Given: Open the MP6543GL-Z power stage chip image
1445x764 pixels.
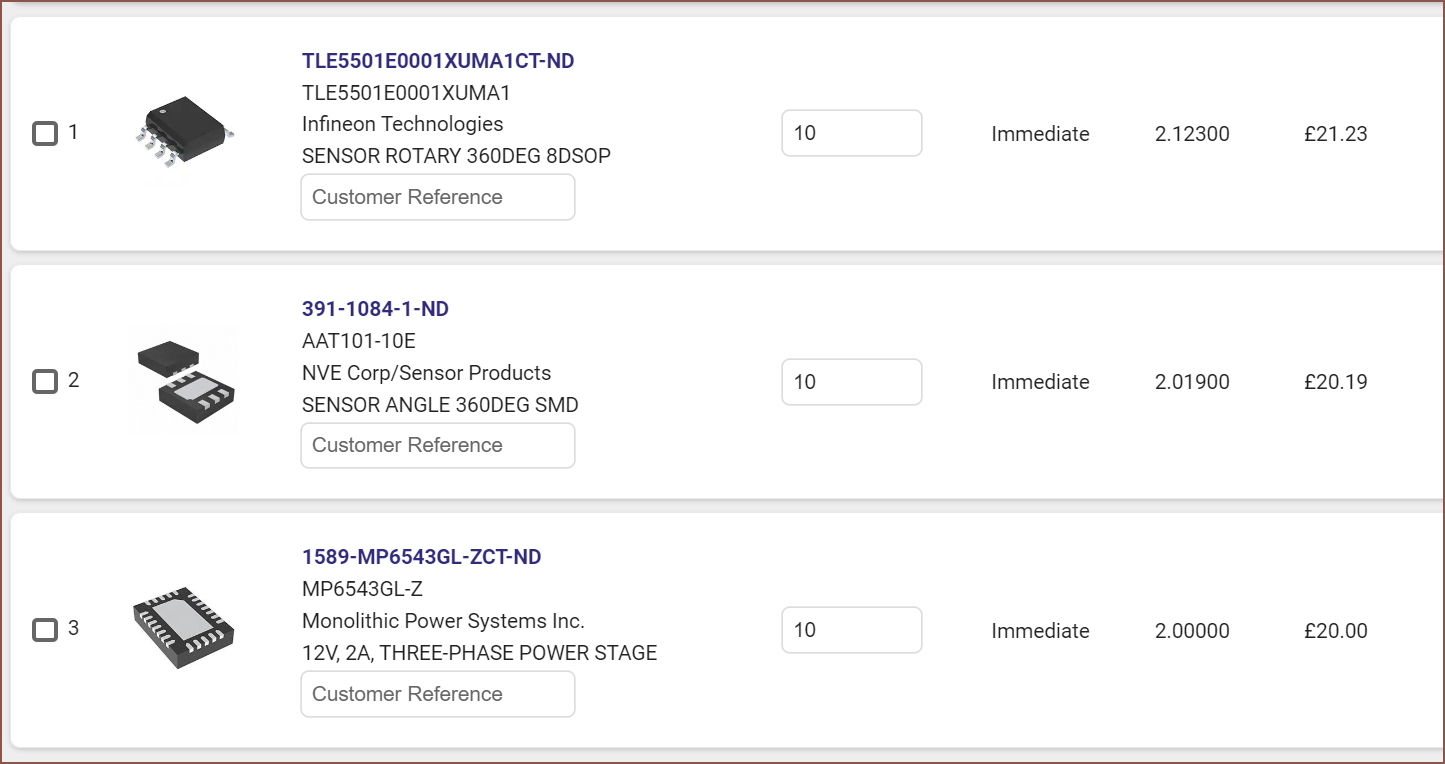Looking at the screenshot, I should pyautogui.click(x=185, y=629).
